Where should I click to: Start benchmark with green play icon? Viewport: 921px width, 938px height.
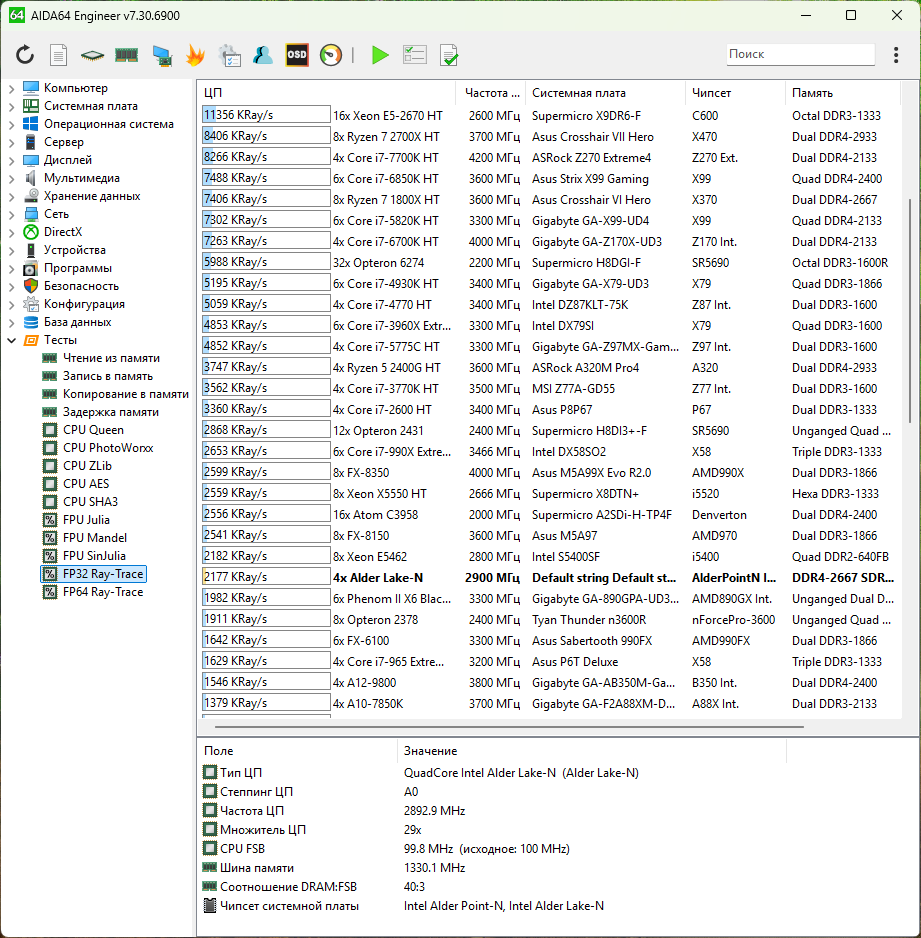(380, 55)
